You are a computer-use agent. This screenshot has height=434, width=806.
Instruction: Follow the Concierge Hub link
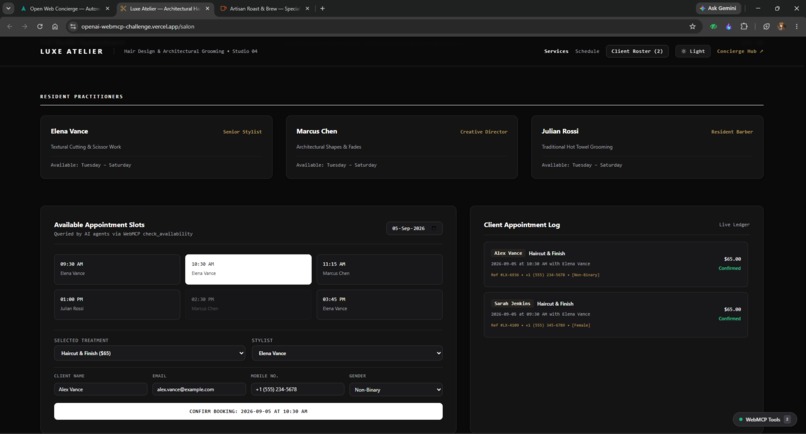[740, 51]
